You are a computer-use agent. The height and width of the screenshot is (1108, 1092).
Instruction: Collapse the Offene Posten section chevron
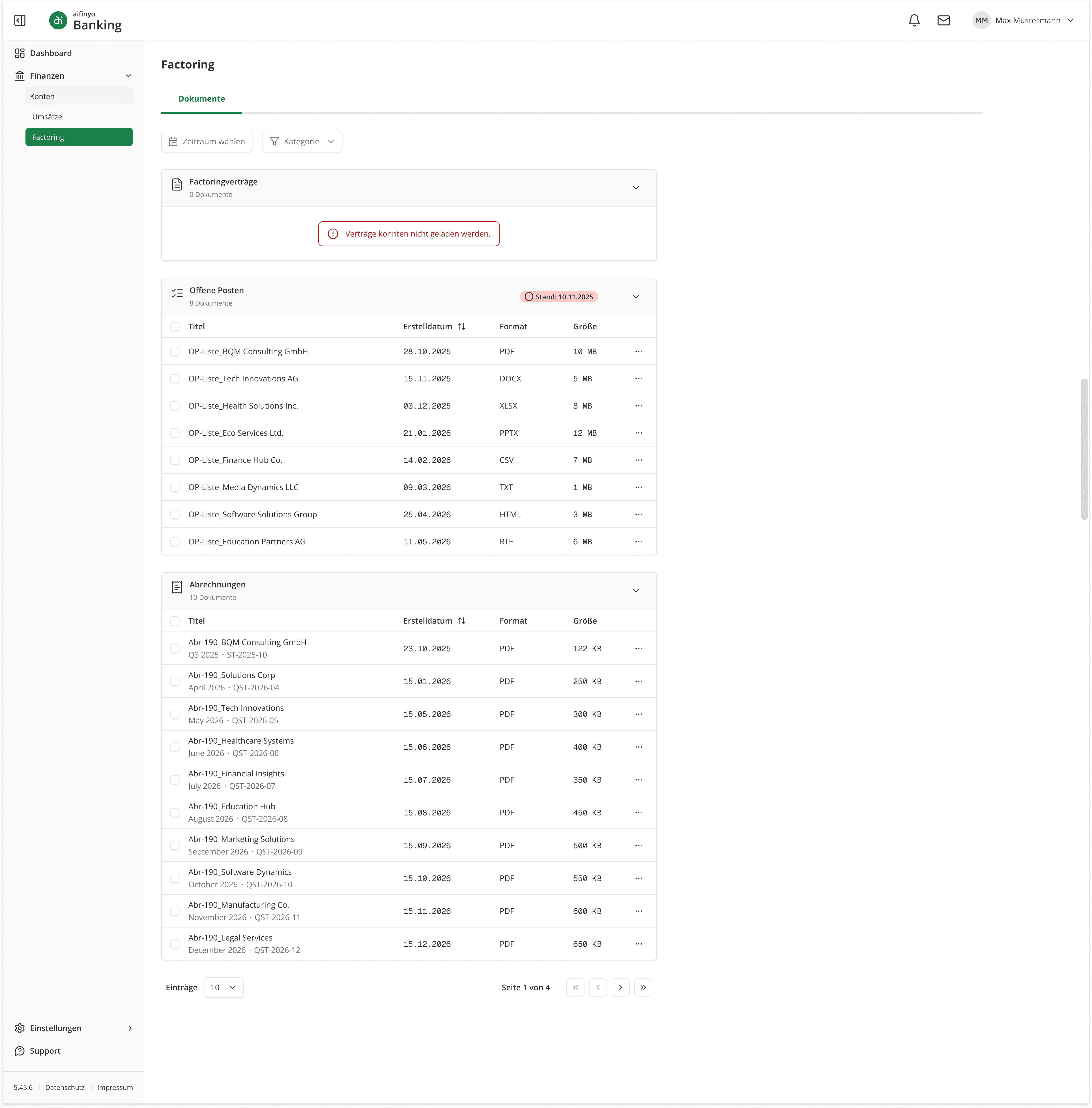coord(635,297)
